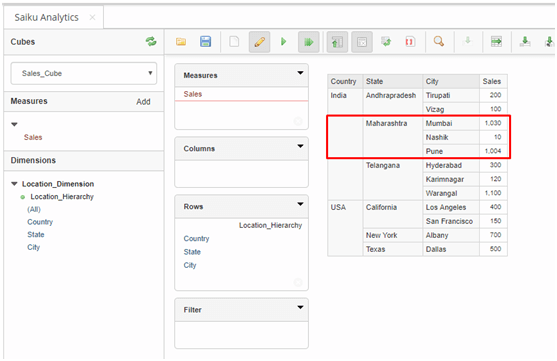Collapse the Location_Dimension tree node

point(15,184)
